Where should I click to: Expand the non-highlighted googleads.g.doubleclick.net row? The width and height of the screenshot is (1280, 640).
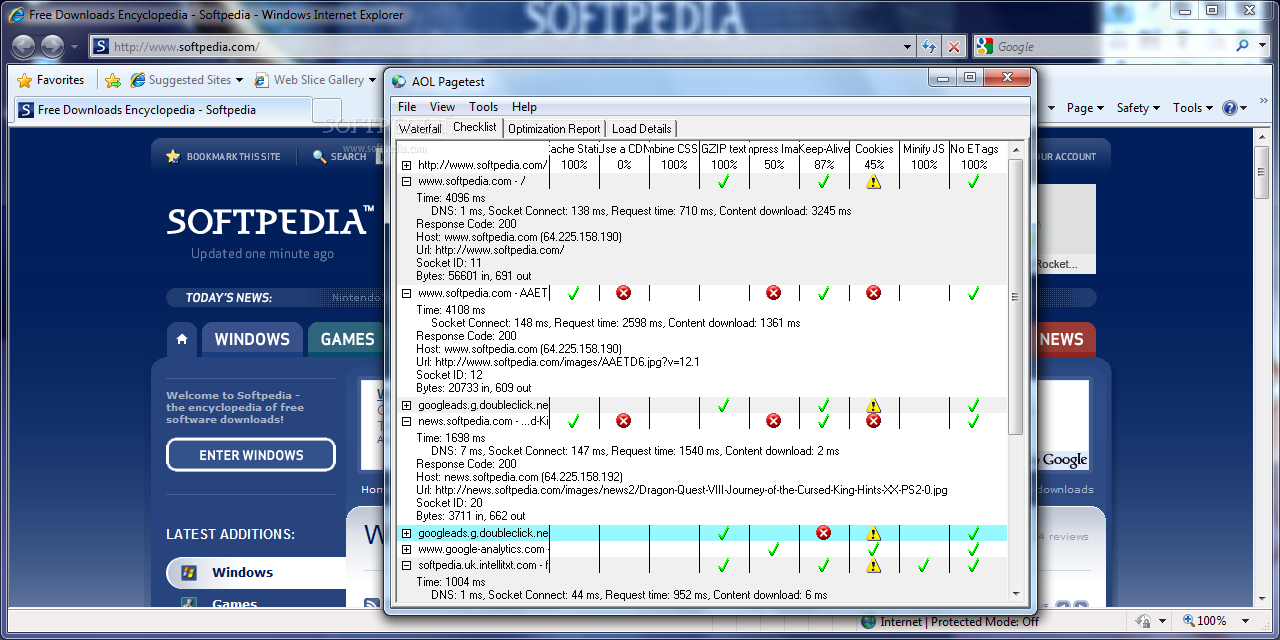tap(407, 405)
